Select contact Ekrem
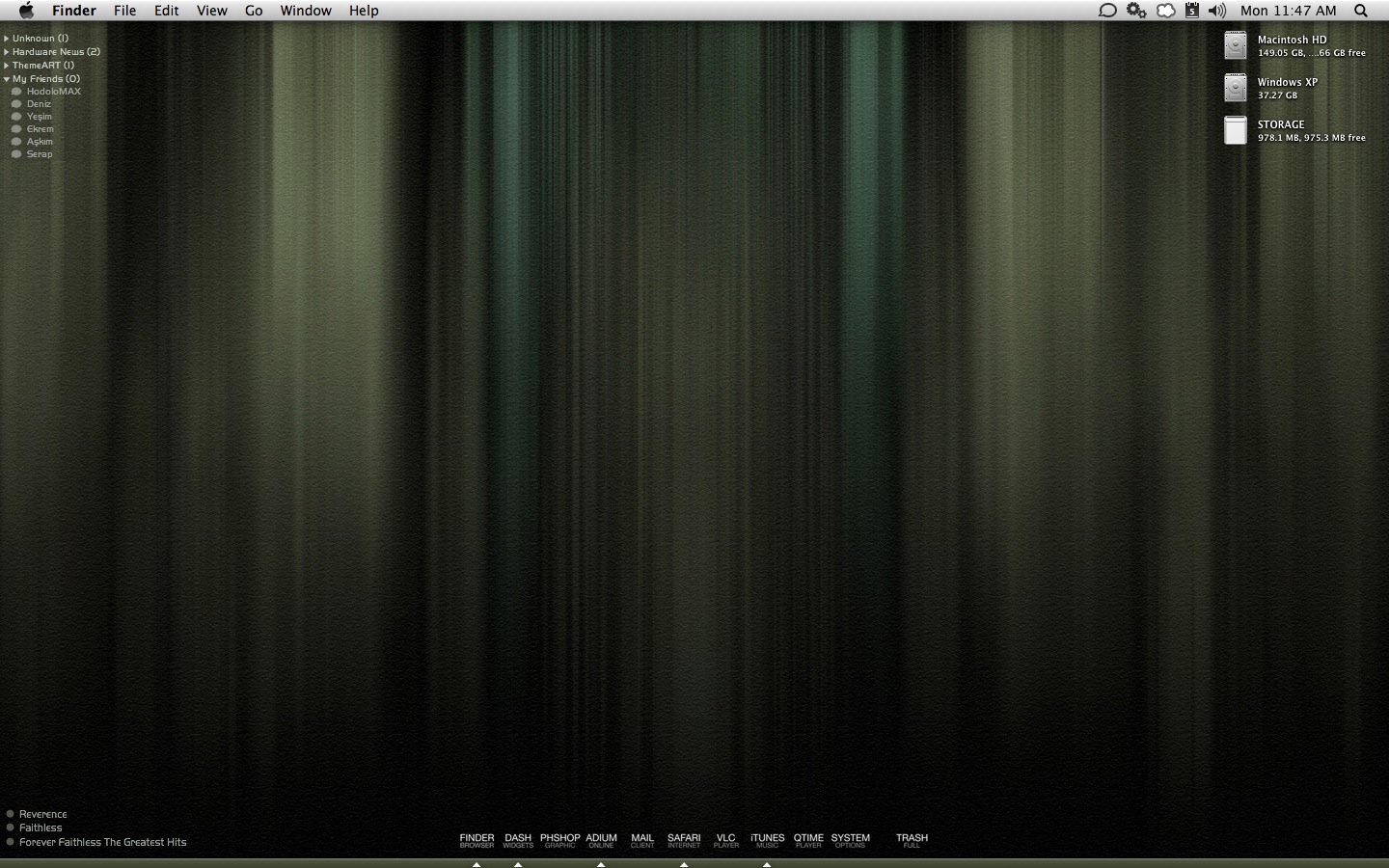 (41, 129)
